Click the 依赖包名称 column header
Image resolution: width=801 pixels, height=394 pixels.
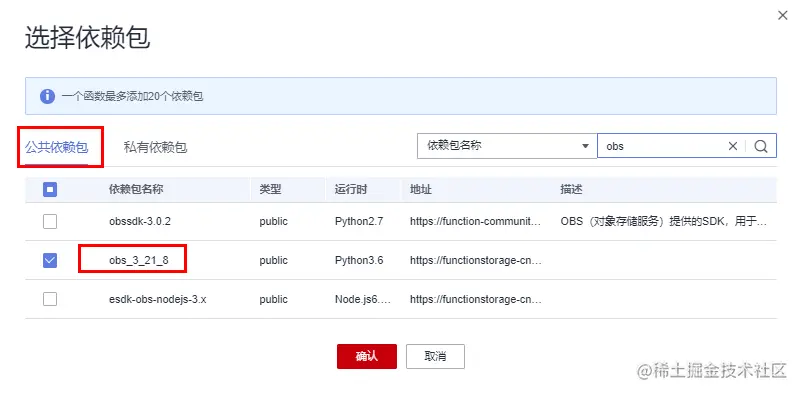(x=136, y=190)
